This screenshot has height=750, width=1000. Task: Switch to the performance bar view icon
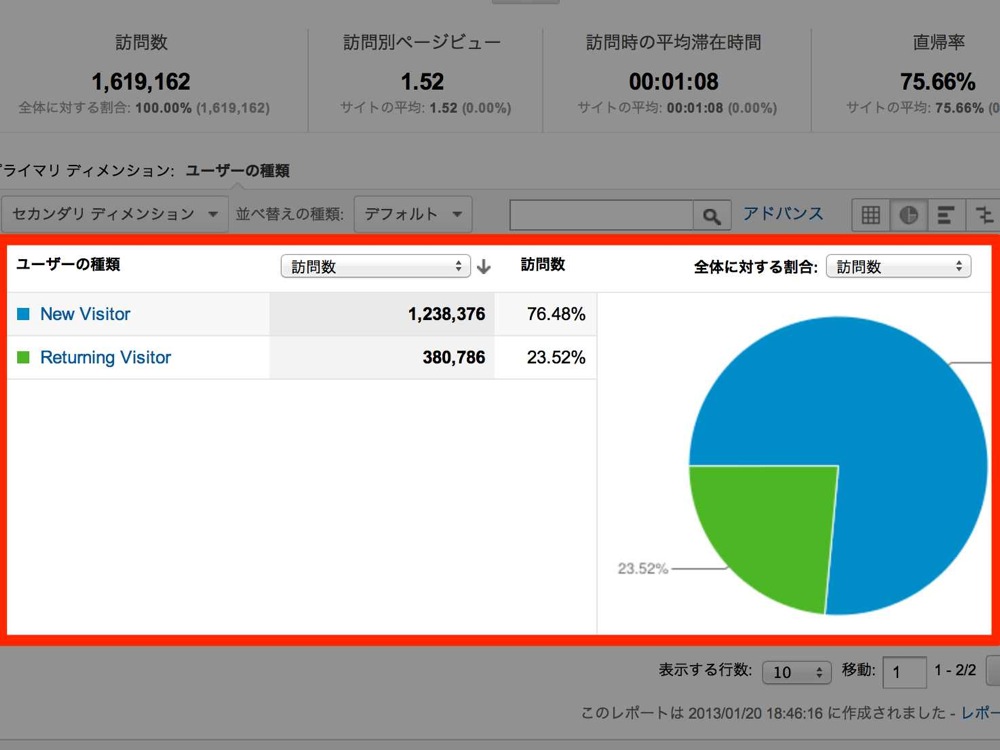point(946,215)
